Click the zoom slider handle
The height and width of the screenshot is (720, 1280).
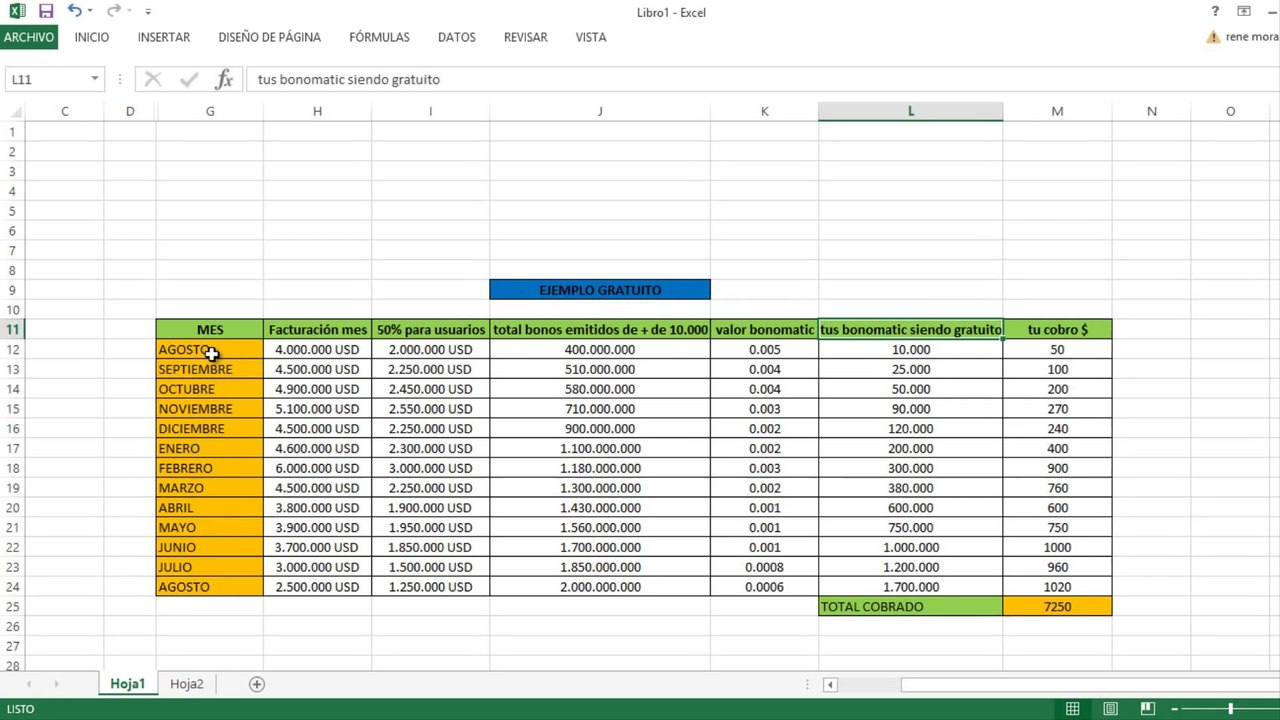[x=1230, y=709]
